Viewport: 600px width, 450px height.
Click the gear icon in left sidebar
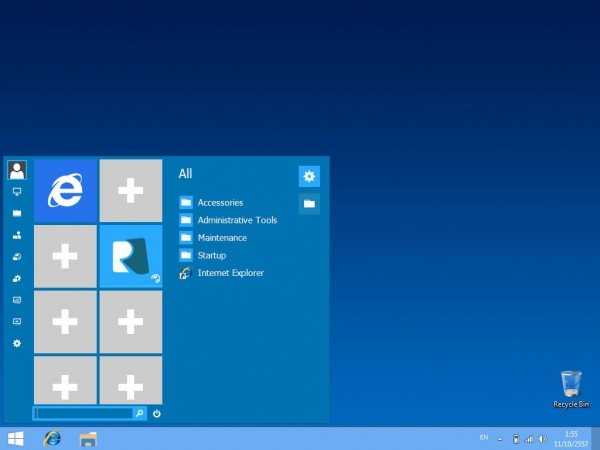tap(16, 343)
